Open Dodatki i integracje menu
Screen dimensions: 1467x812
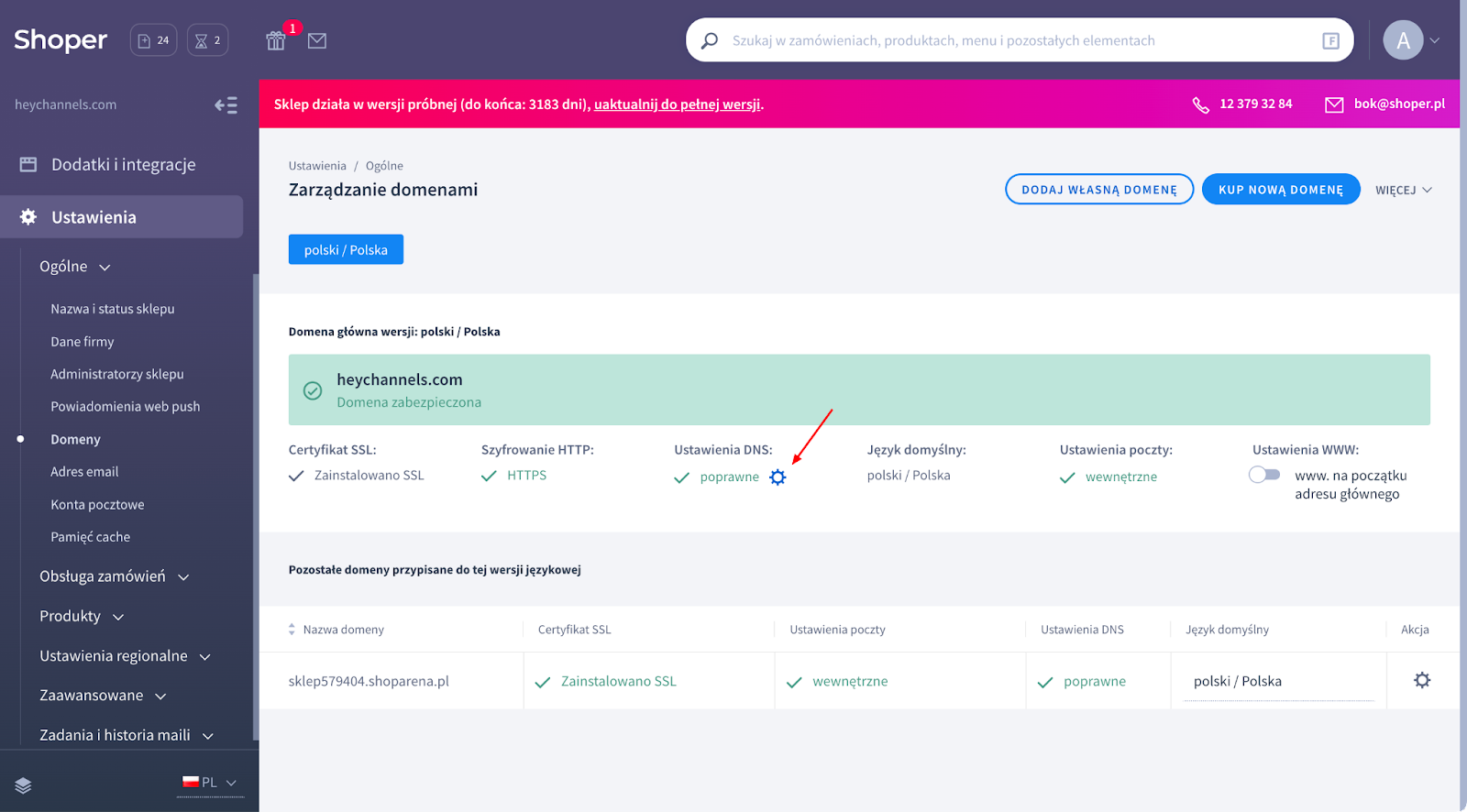coord(124,165)
